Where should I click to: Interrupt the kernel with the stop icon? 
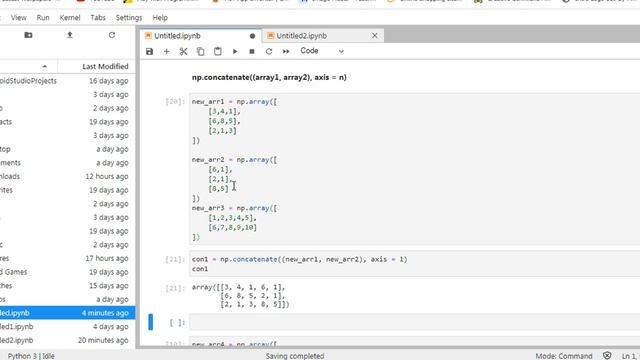(252, 51)
